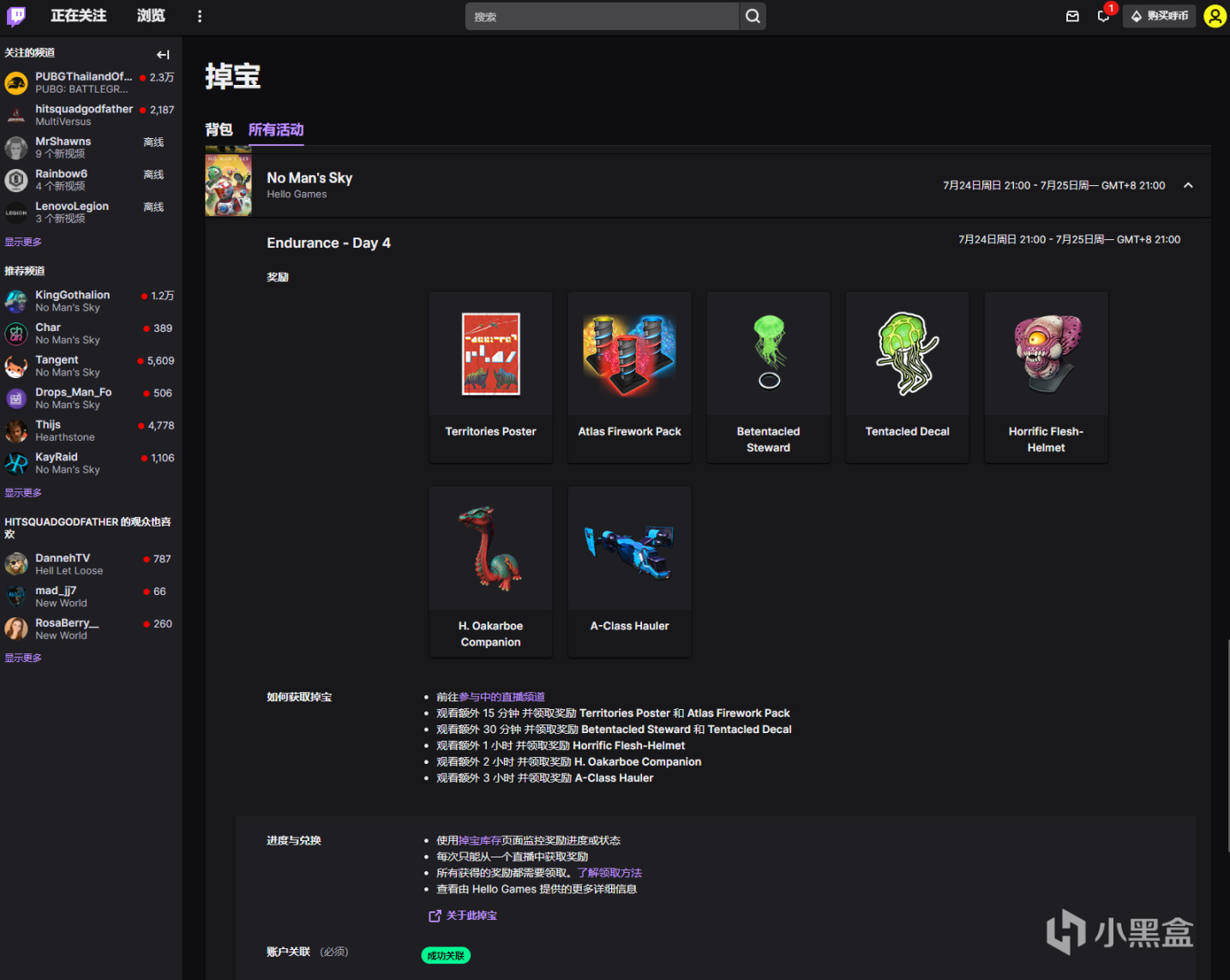Collapse the followed channels sidebar
Viewport: 1230px width, 980px height.
tap(163, 54)
